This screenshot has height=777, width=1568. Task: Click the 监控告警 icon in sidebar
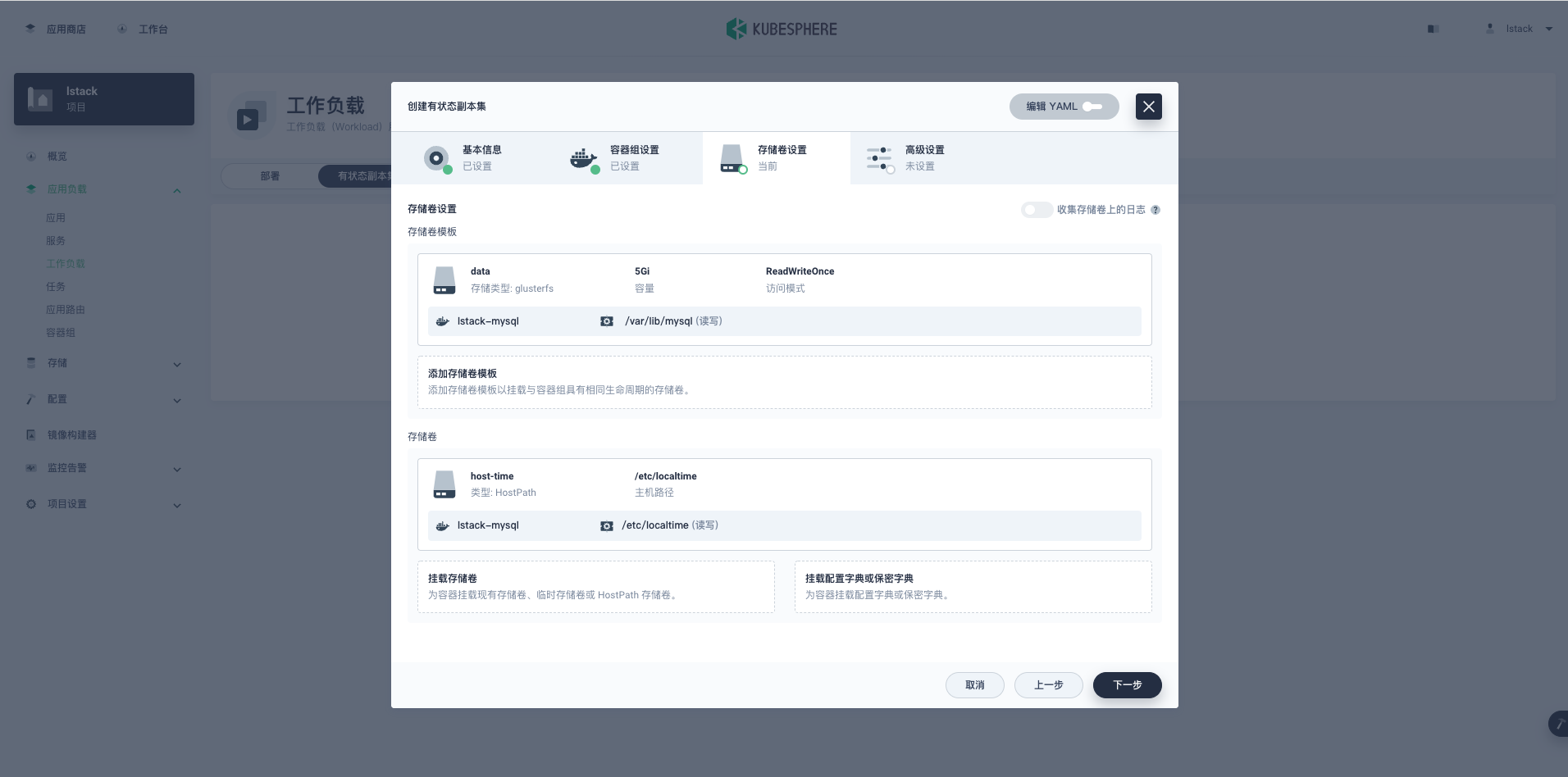pyautogui.click(x=30, y=468)
